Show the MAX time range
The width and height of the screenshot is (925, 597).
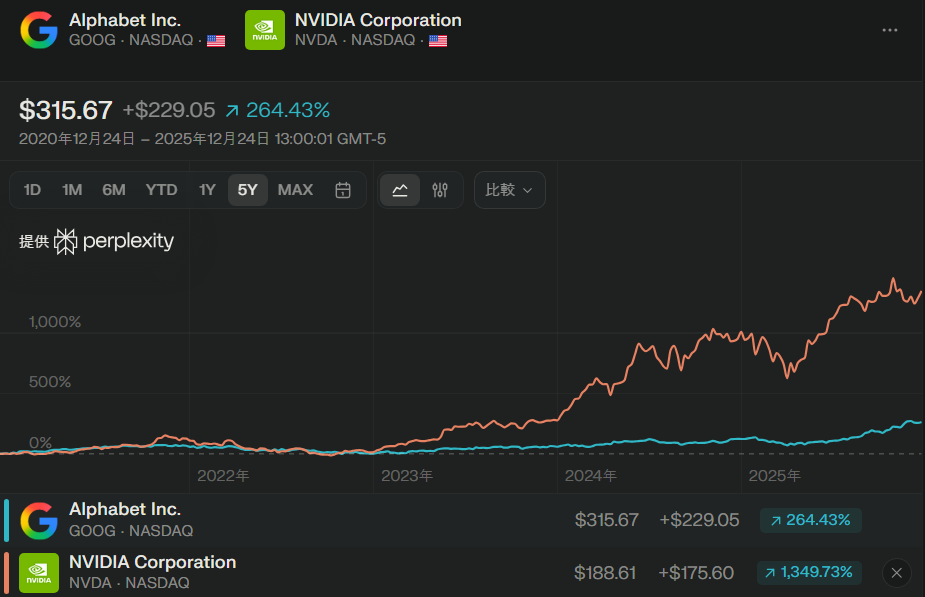point(295,190)
